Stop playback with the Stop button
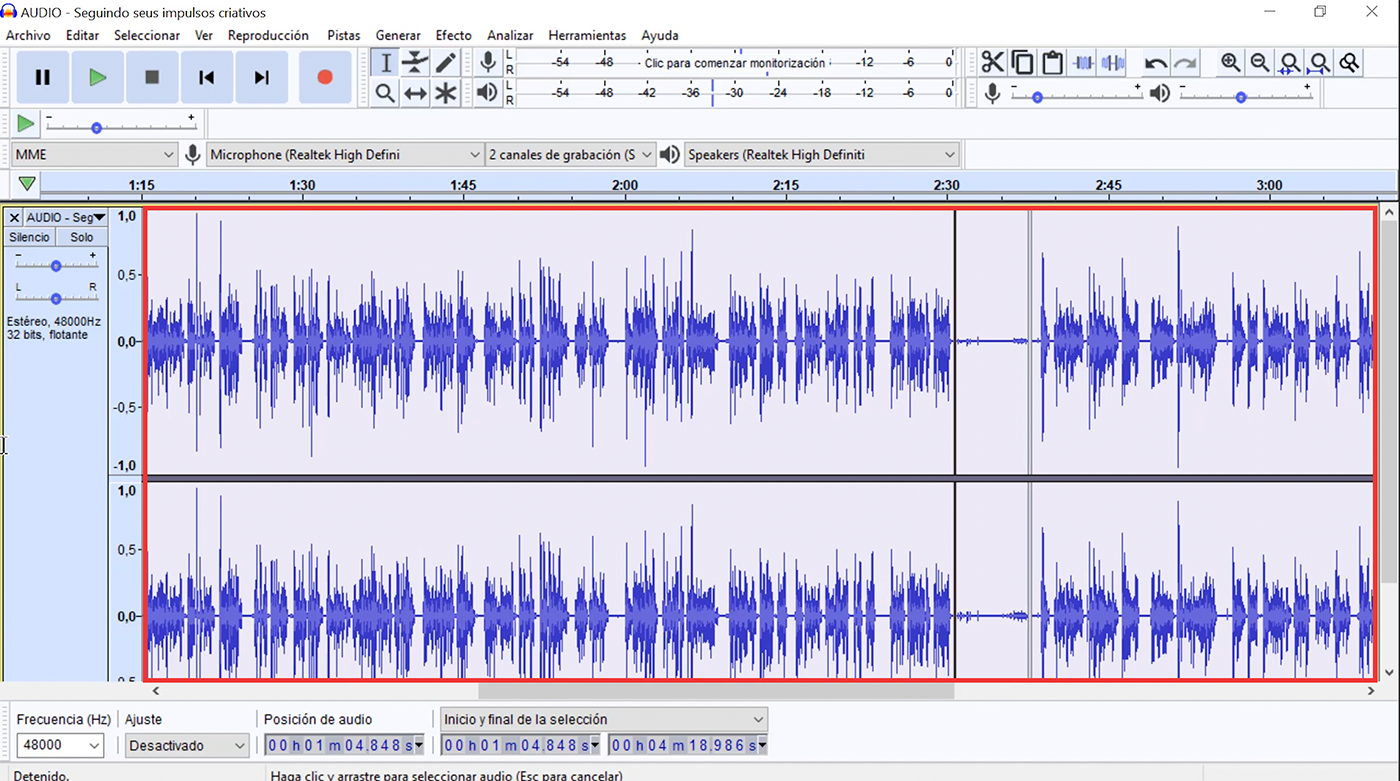Viewport: 1400px width, 781px height. tap(152, 77)
